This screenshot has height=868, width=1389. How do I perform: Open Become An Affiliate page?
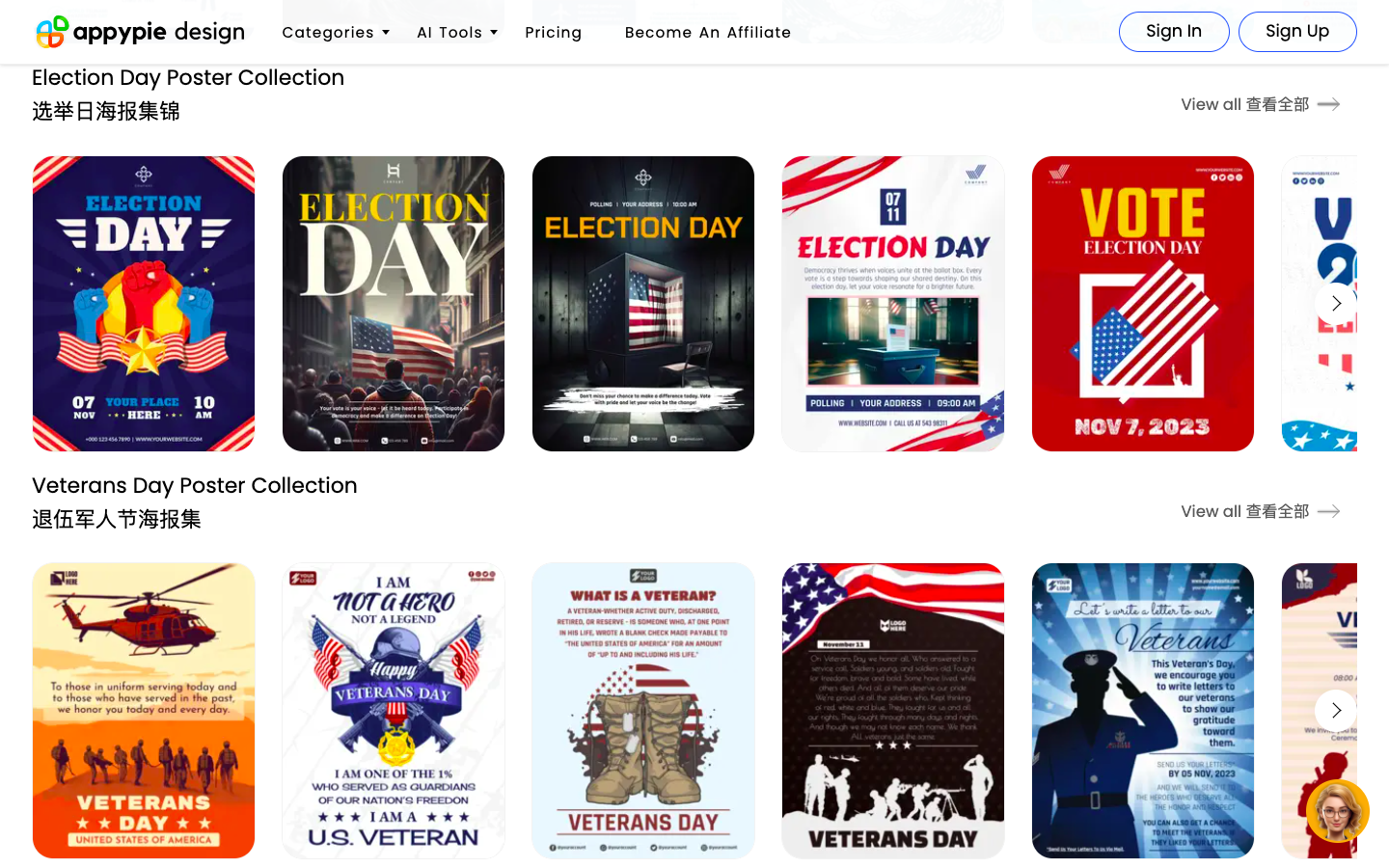708,32
